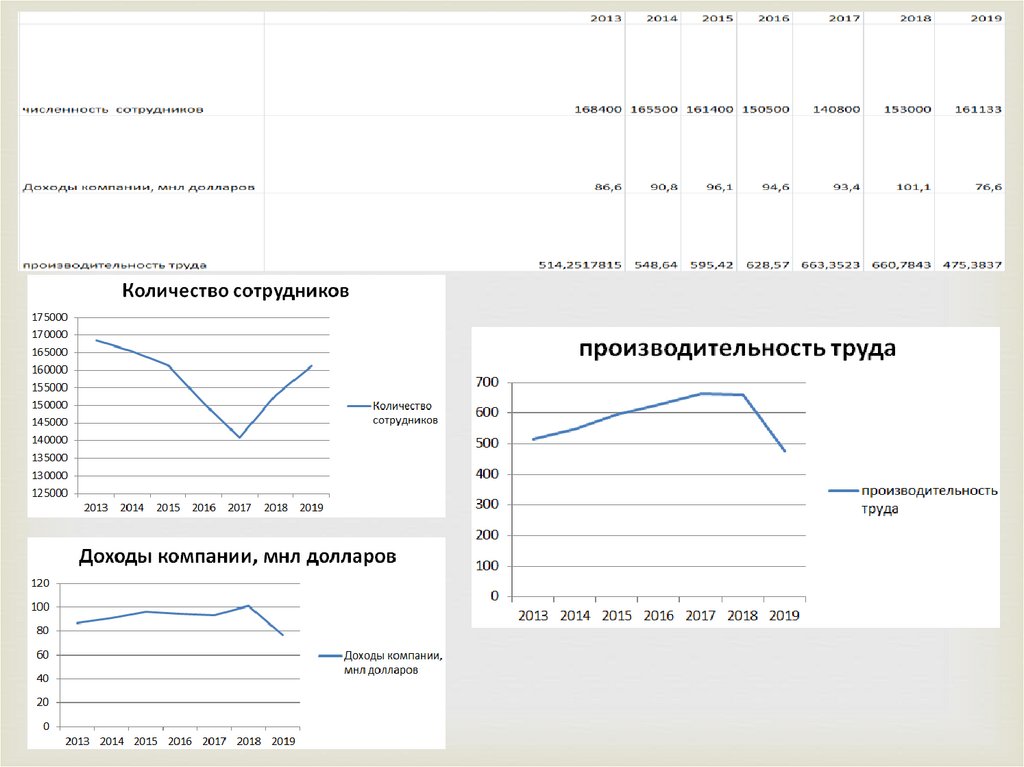Click the 'производительность труда' chart title
The height and width of the screenshot is (767, 1024).
[x=735, y=349]
